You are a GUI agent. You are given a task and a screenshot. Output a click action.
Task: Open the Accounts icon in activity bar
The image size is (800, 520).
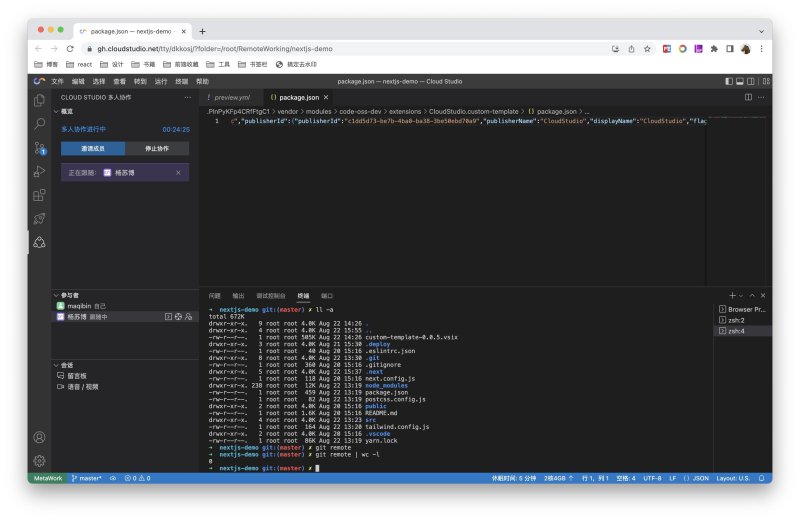[x=39, y=437]
